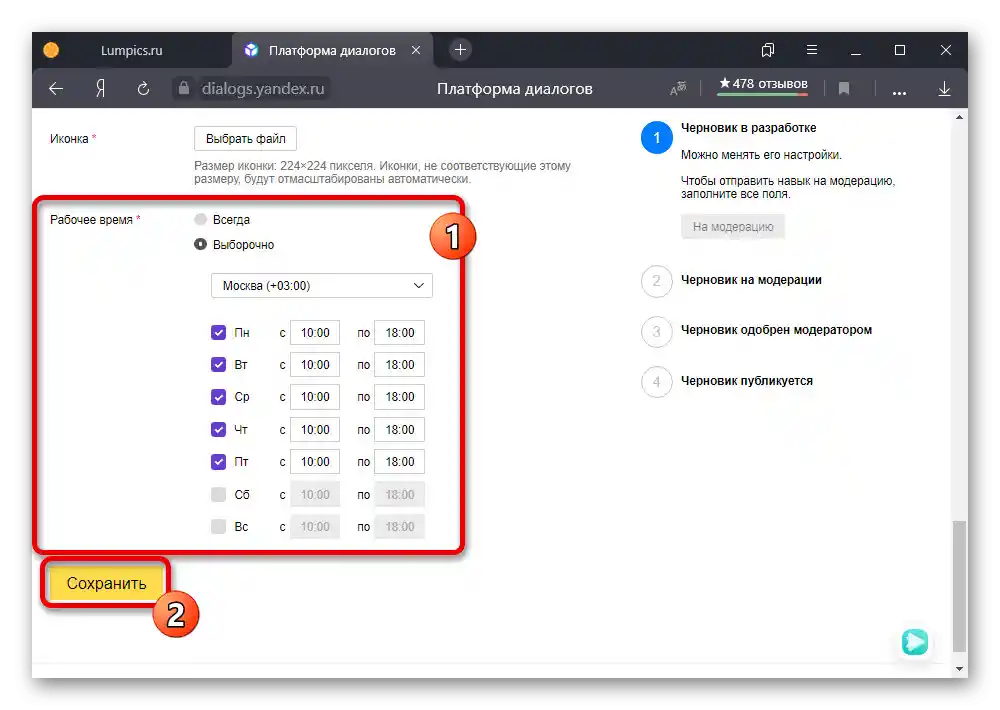The width and height of the screenshot is (1000, 710).
Task: Click the Чт end time field
Action: coord(399,429)
